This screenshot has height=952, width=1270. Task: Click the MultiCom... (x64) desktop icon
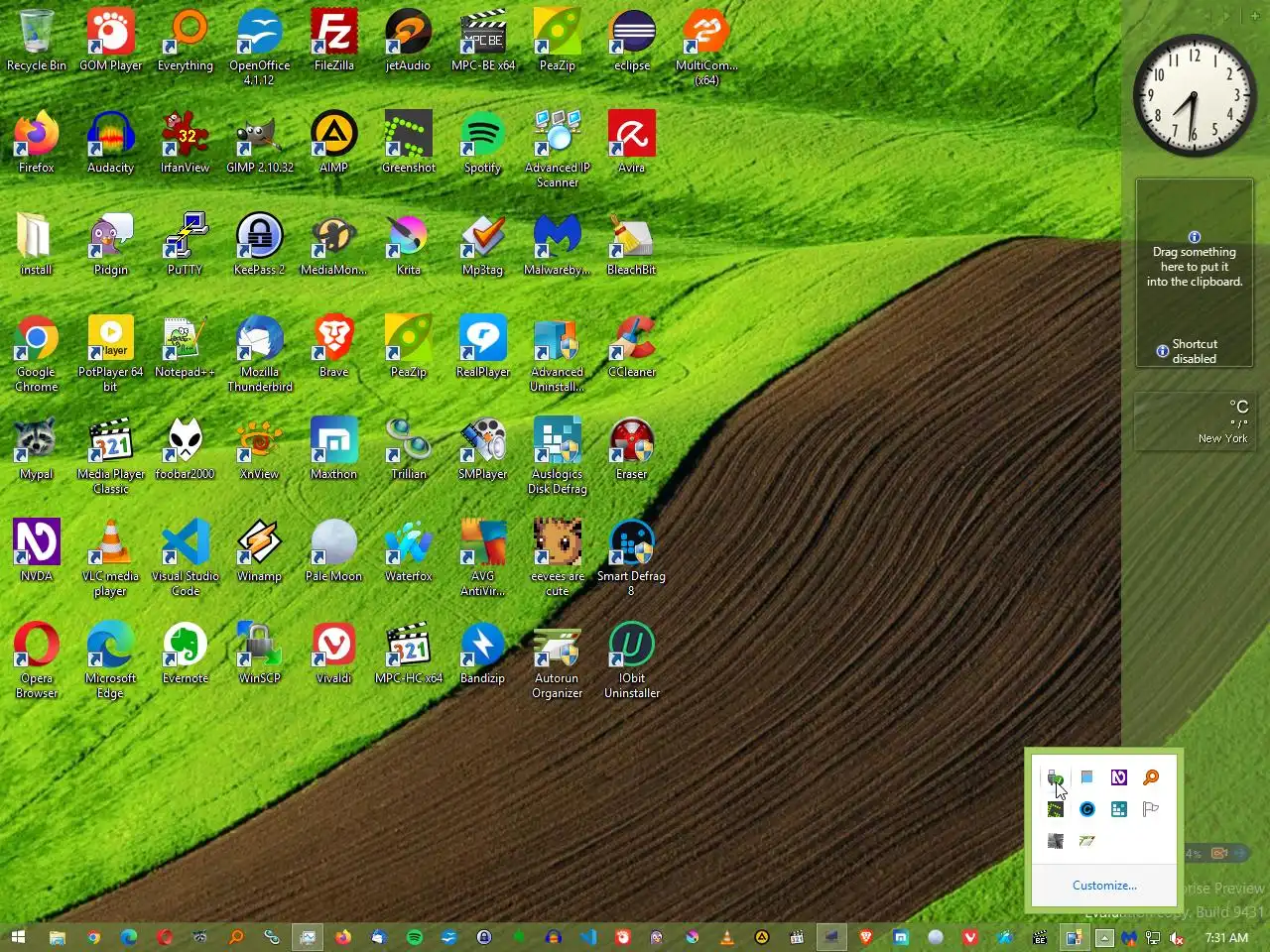706,48
